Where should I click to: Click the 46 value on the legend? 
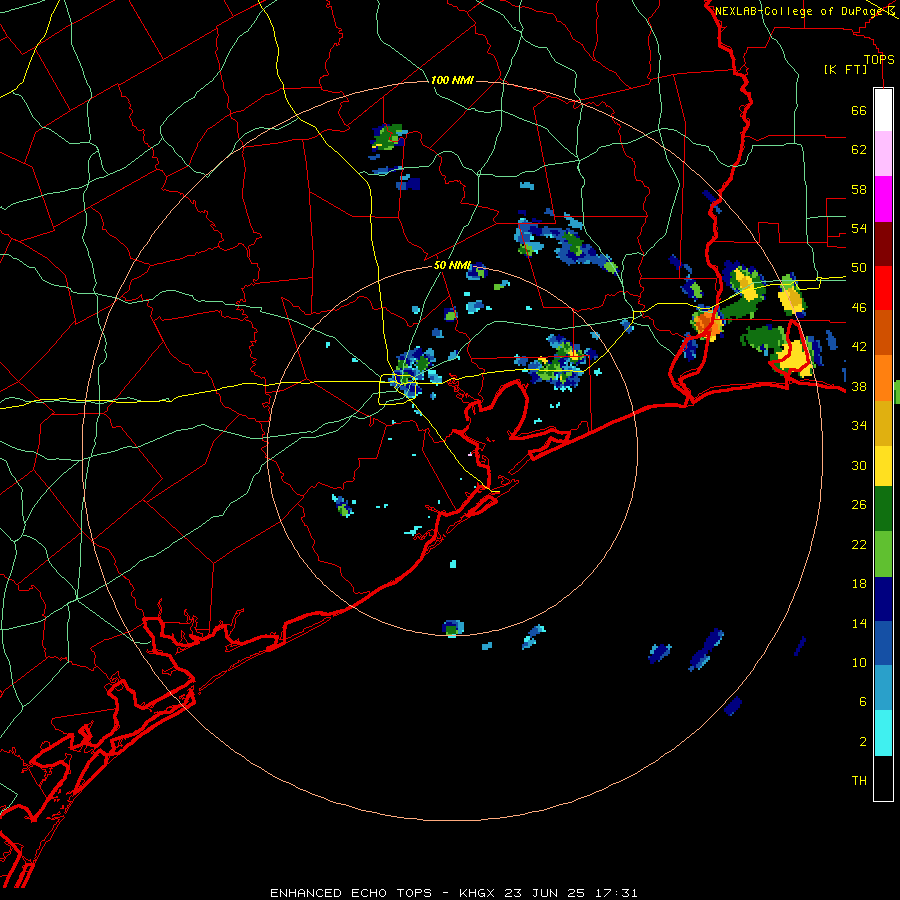(x=859, y=308)
